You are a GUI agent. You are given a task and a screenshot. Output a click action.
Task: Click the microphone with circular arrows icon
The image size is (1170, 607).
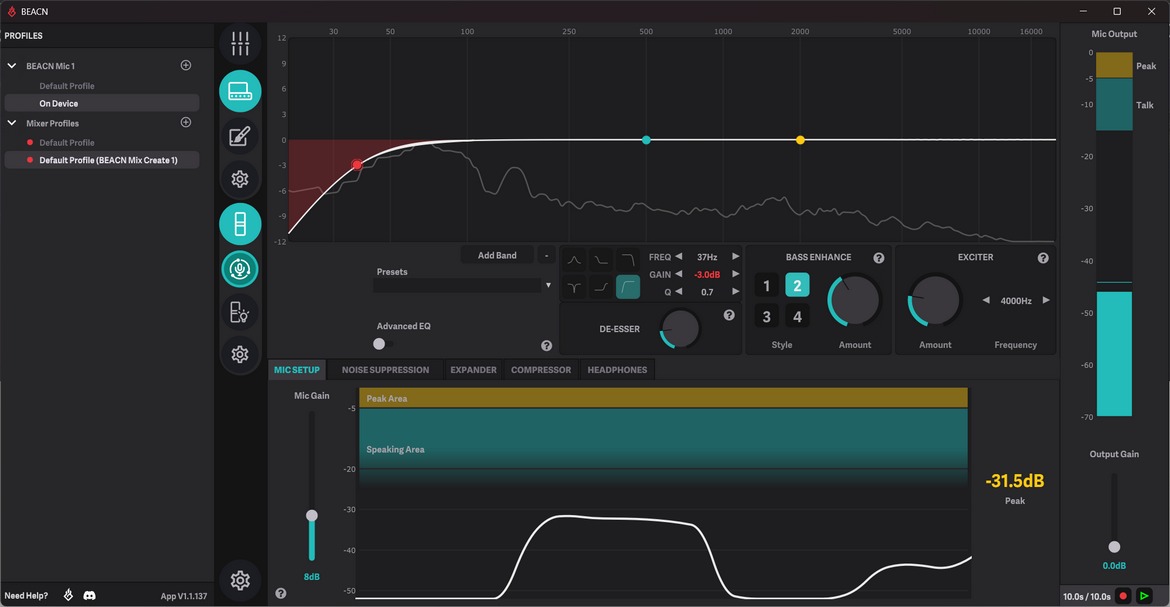point(240,269)
